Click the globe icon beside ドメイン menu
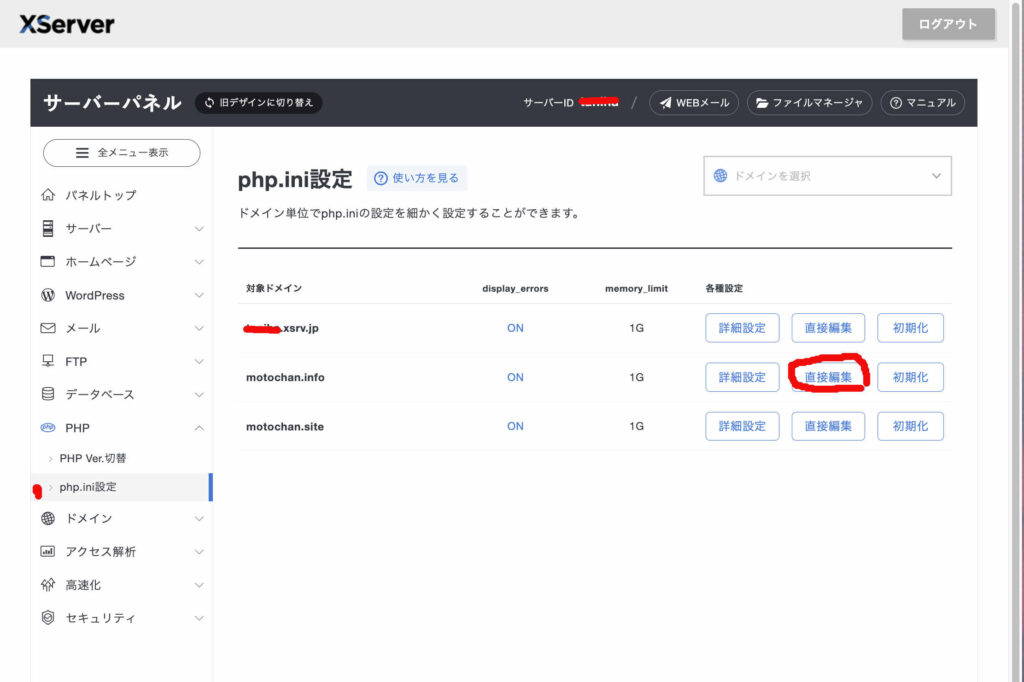The width and height of the screenshot is (1024, 682). click(48, 518)
